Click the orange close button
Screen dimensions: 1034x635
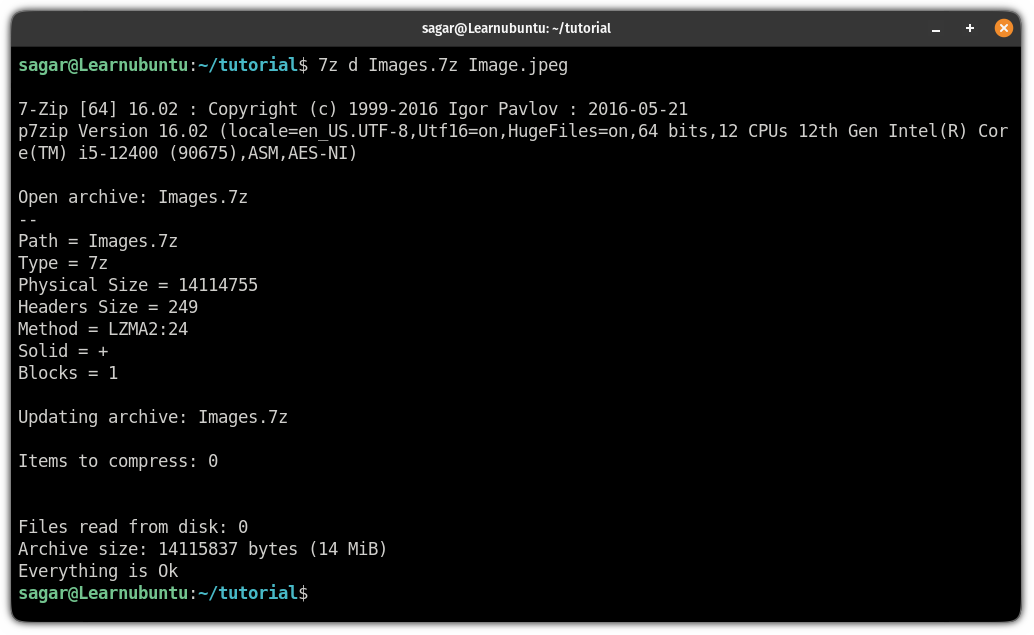[1003, 28]
